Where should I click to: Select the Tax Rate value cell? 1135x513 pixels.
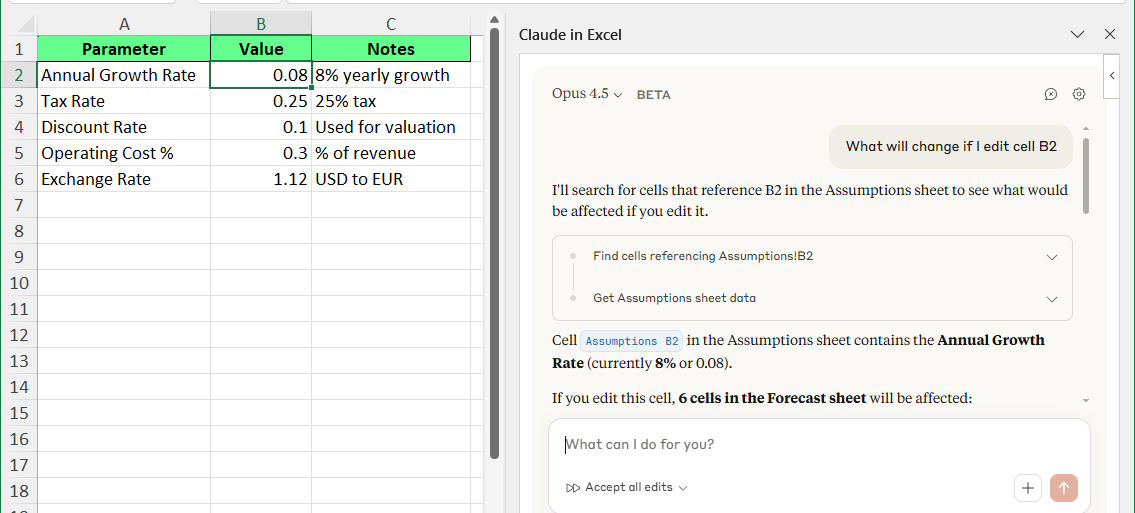pos(261,101)
